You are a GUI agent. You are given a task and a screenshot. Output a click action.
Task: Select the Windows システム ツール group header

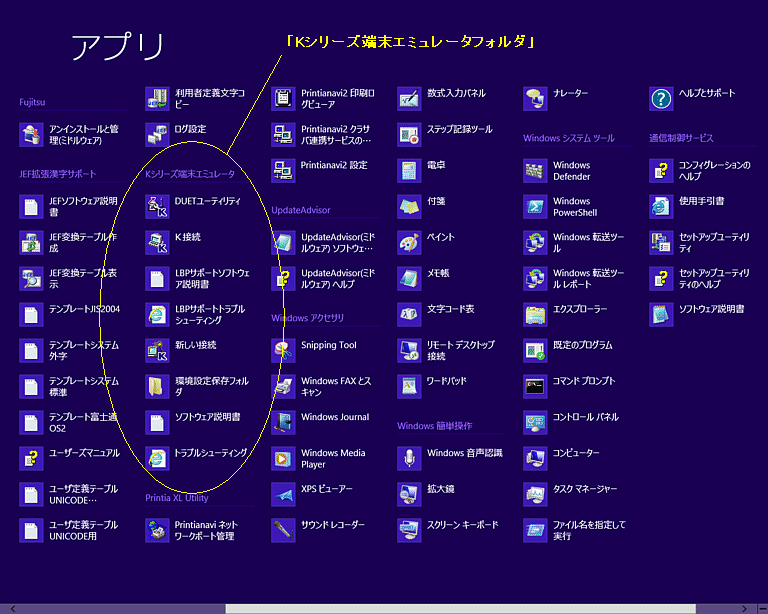coord(569,138)
